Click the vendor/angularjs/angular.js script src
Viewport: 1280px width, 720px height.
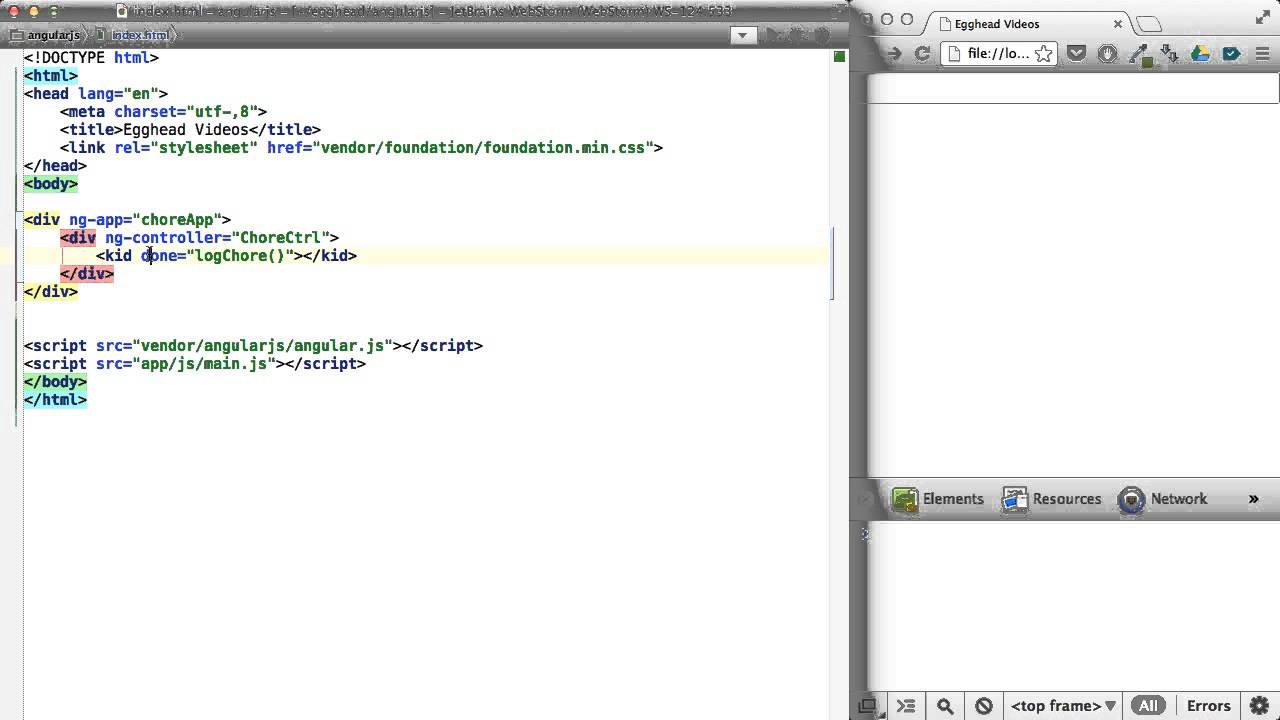tap(262, 346)
